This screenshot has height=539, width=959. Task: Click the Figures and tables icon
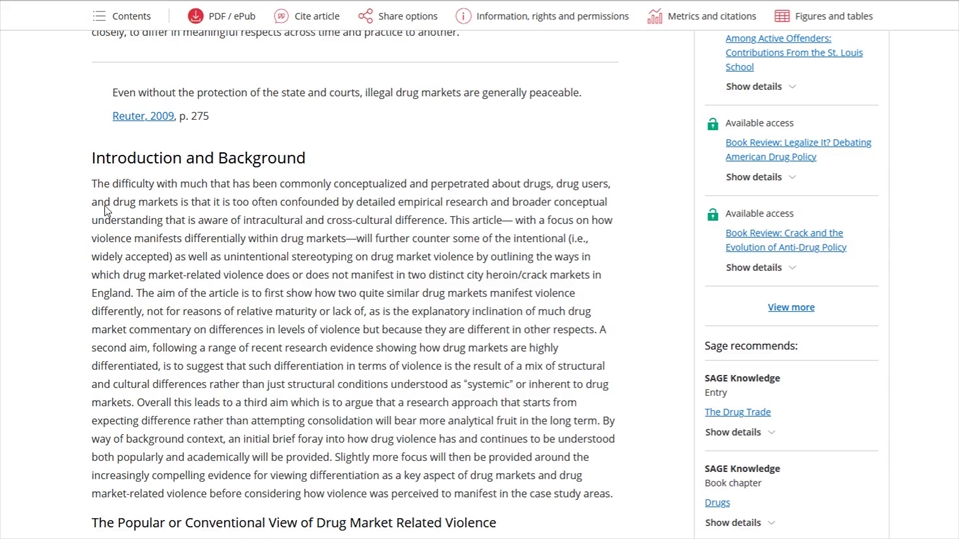(782, 16)
